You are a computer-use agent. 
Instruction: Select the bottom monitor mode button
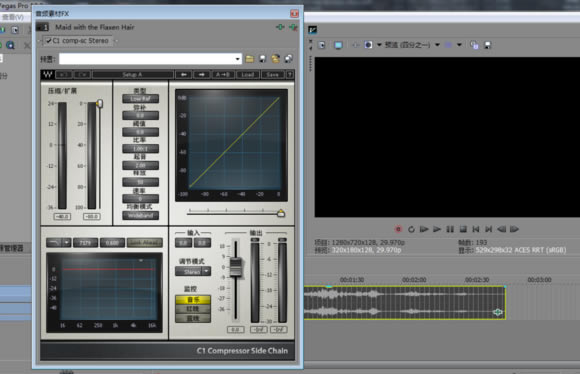pos(193,318)
